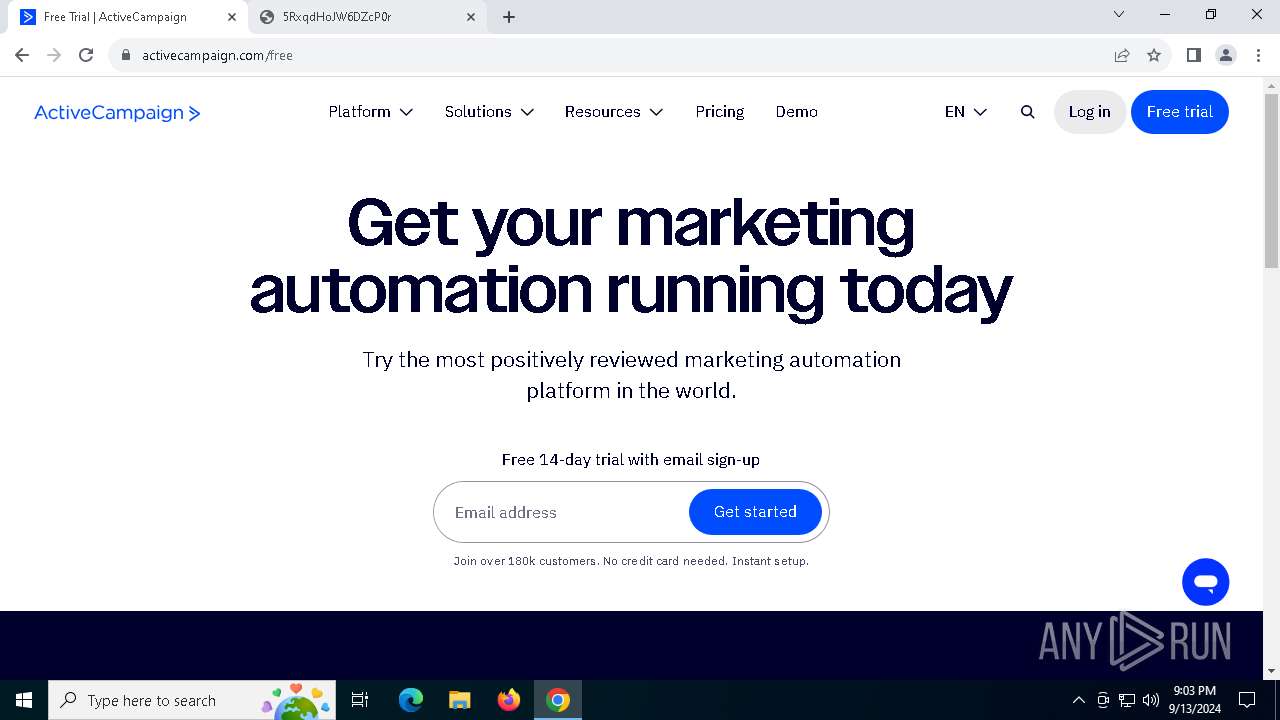This screenshot has width=1280, height=720.
Task: Click the browser forward arrow
Action: [54, 55]
